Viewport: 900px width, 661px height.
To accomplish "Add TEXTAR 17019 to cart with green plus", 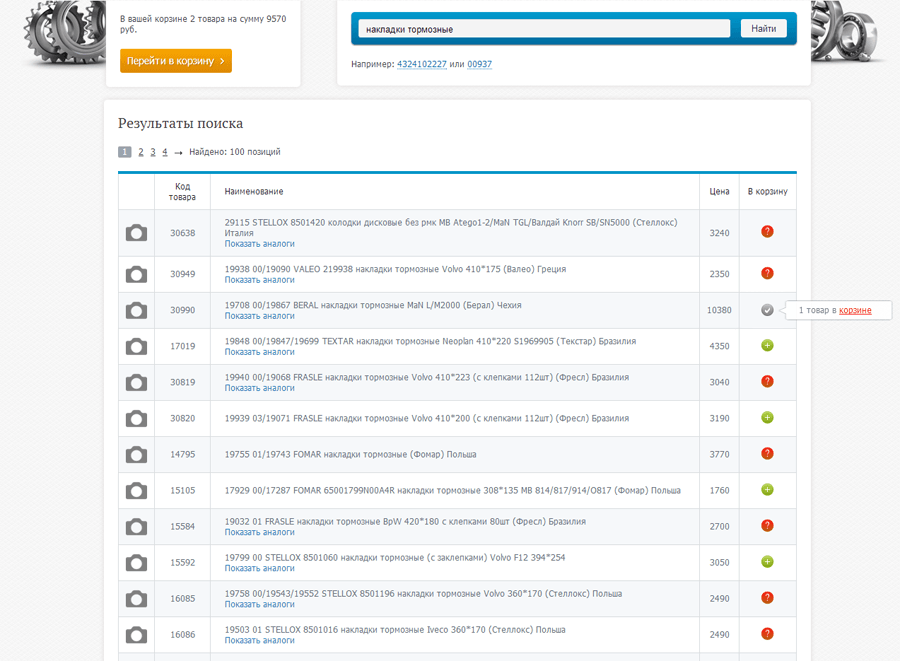I will pos(767,345).
